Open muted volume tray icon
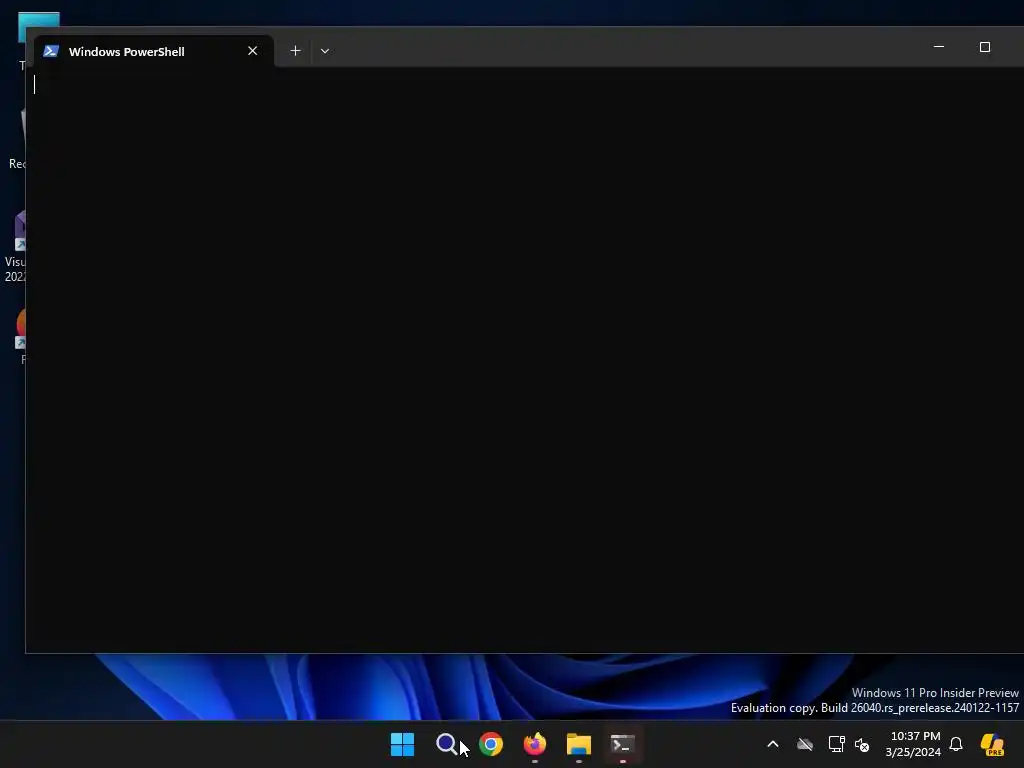 862,744
